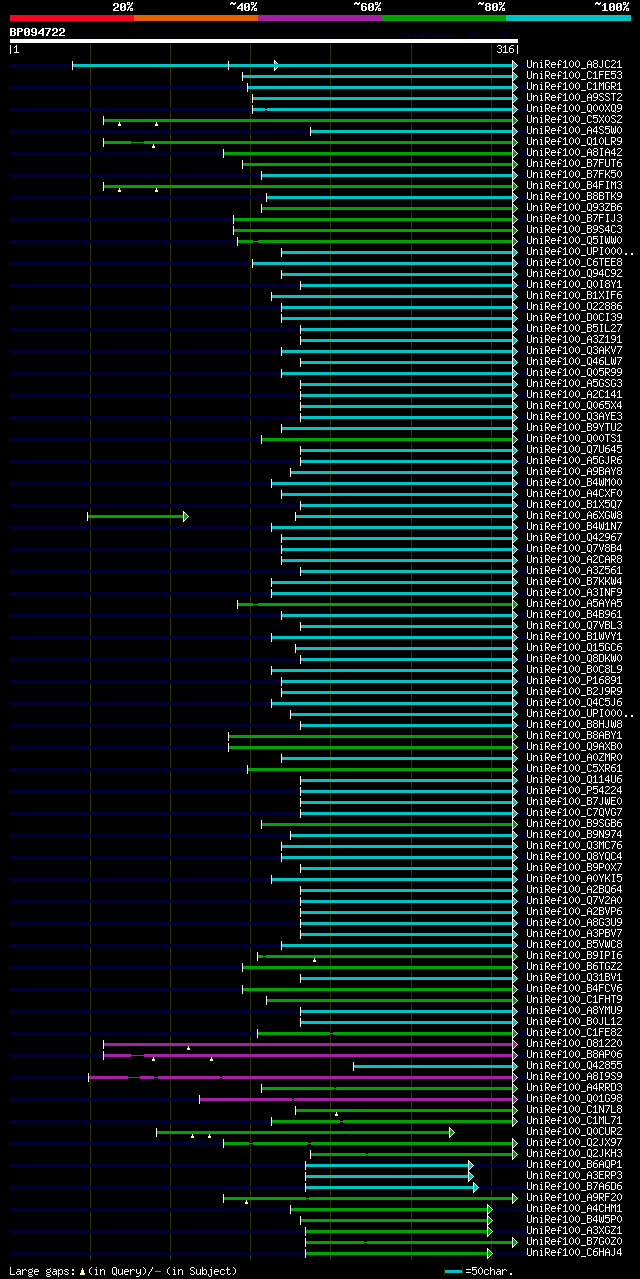Select the UniRef100_B9IPI6 label
Image resolution: width=640 pixels, height=1279 pixels.
click(x=574, y=956)
